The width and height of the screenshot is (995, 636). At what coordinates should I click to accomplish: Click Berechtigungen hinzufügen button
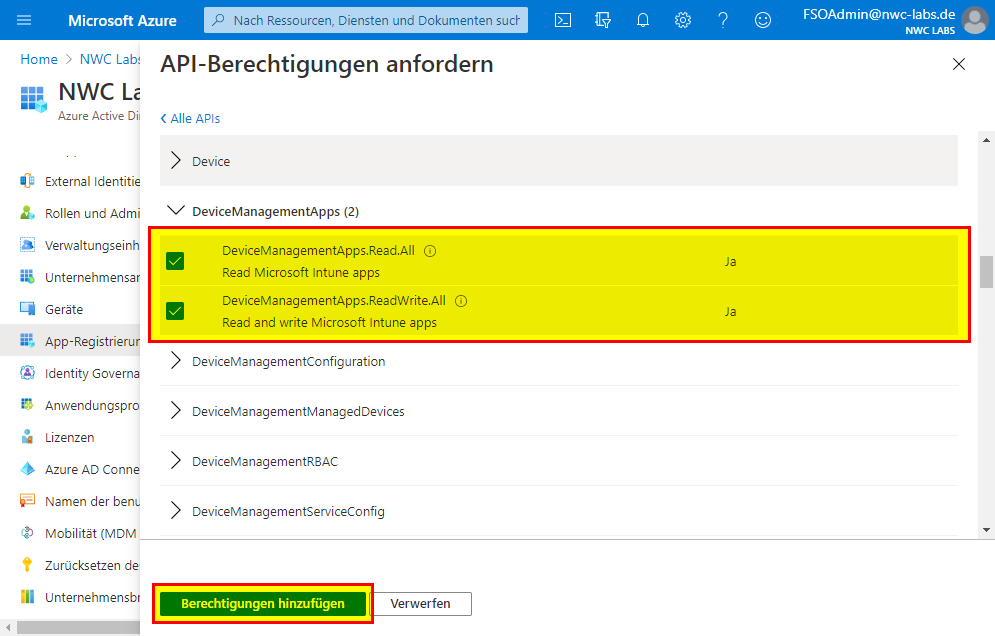pyautogui.click(x=263, y=604)
